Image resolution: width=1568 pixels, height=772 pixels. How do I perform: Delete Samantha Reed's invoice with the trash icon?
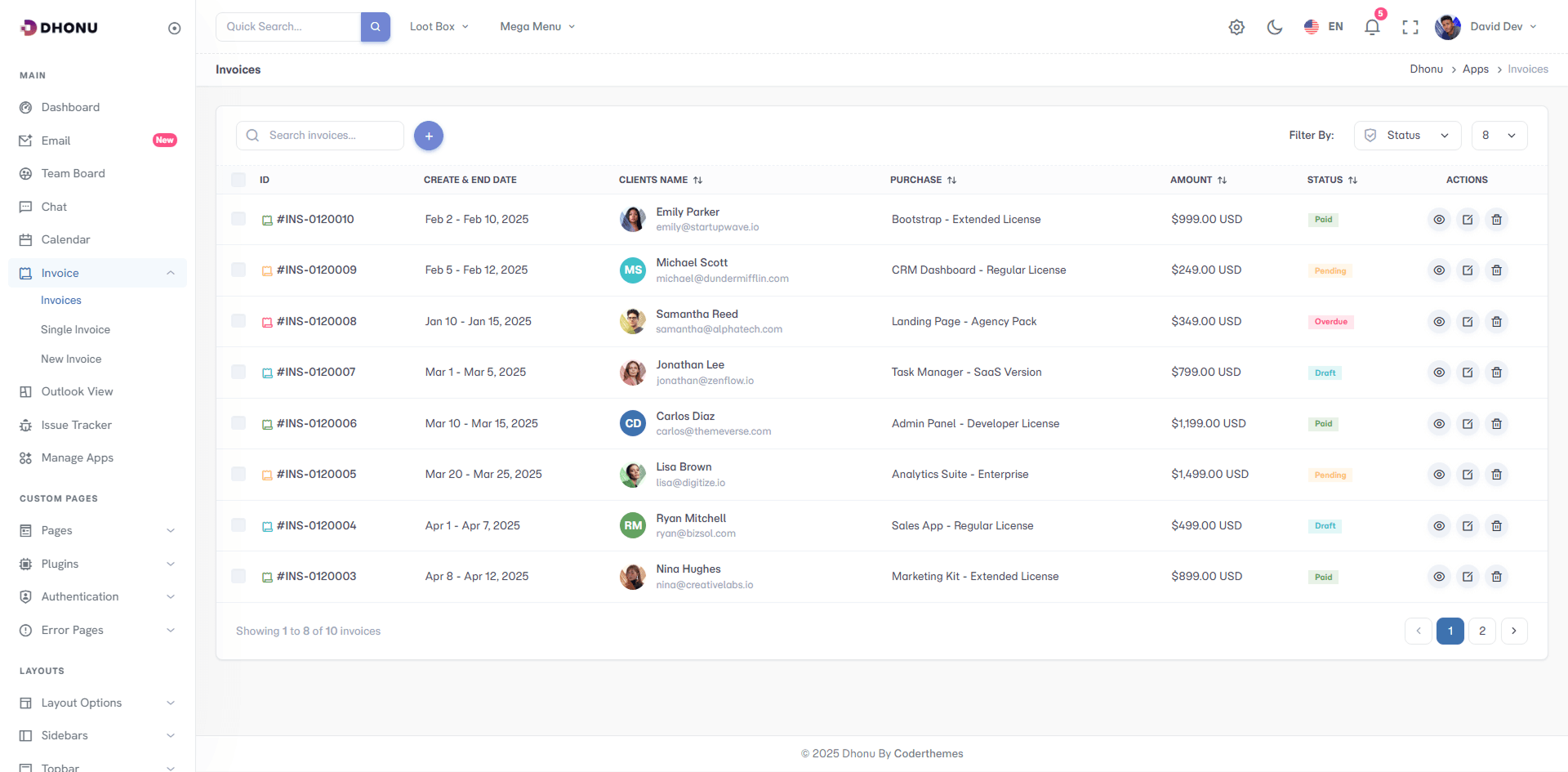1496,322
